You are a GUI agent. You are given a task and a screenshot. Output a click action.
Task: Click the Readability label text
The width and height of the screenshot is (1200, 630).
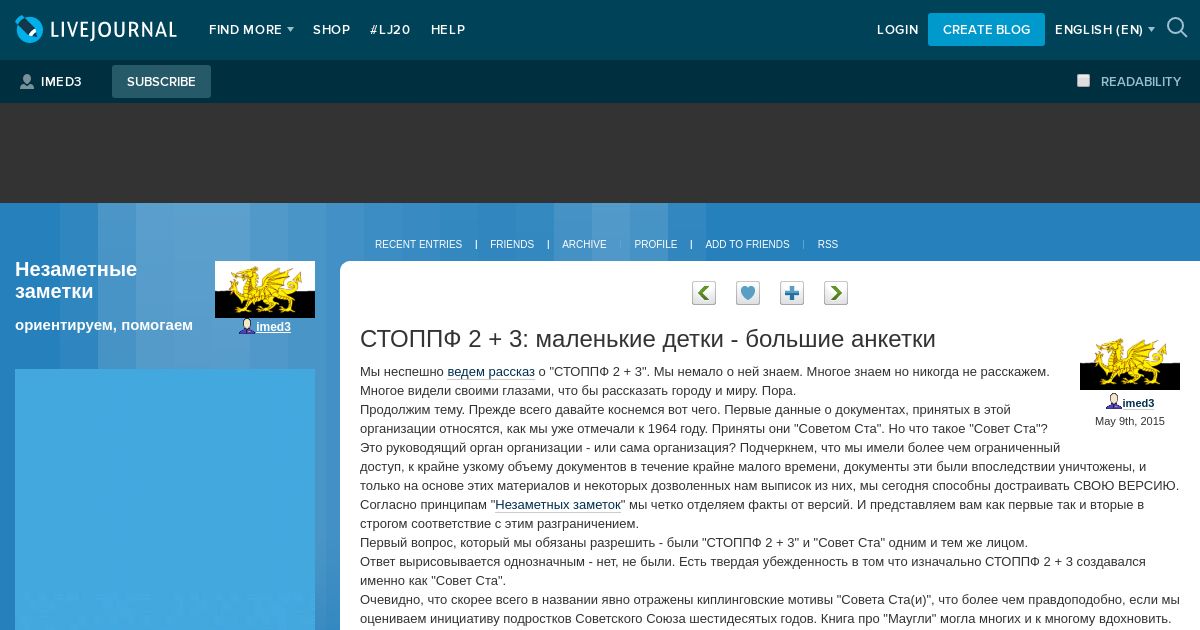click(1141, 82)
